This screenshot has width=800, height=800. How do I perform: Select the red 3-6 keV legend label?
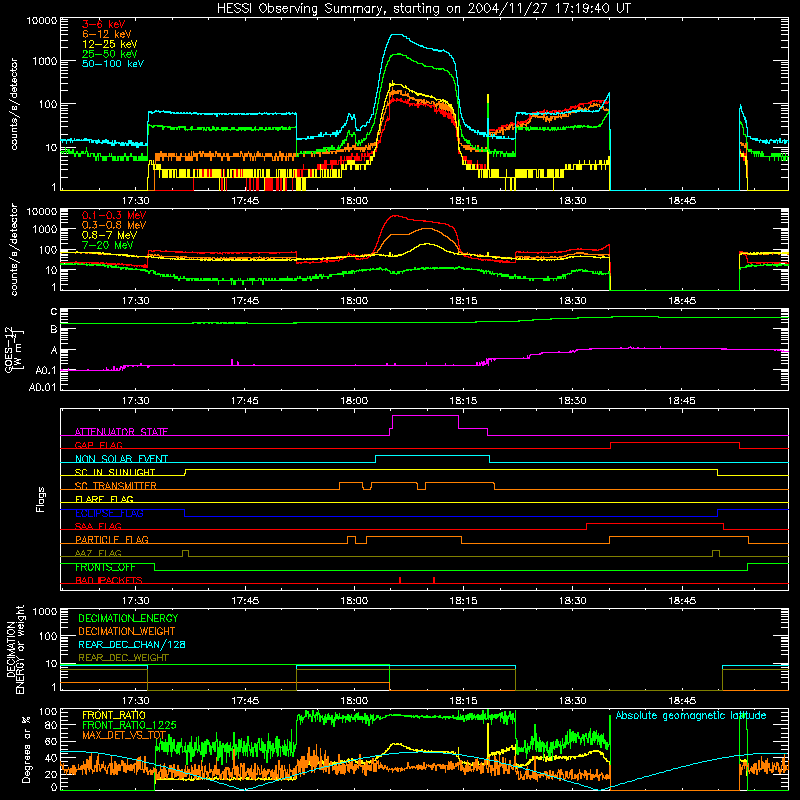(104, 24)
